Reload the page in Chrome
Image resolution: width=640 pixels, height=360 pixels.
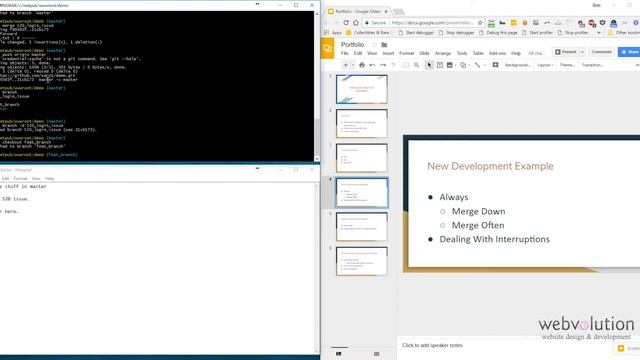pos(346,23)
